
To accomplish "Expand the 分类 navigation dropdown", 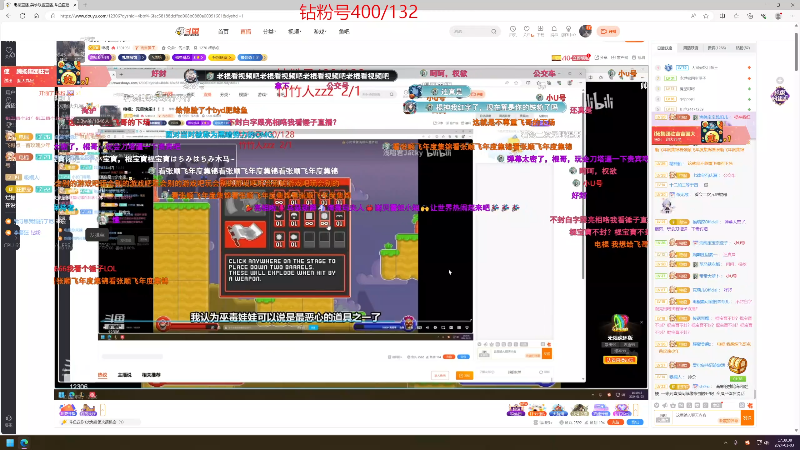I will coord(269,32).
